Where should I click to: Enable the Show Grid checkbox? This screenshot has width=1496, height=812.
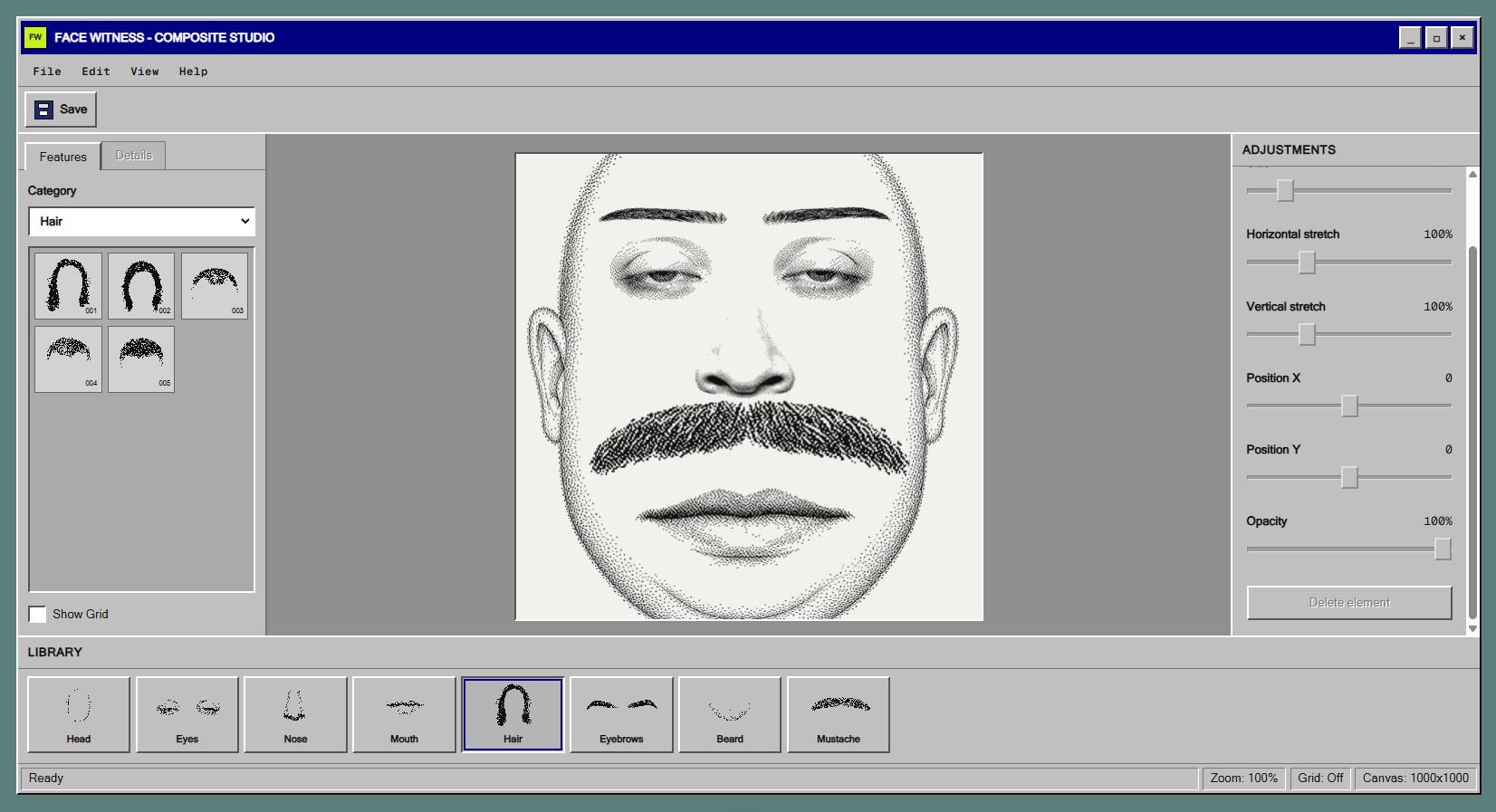pyautogui.click(x=37, y=615)
